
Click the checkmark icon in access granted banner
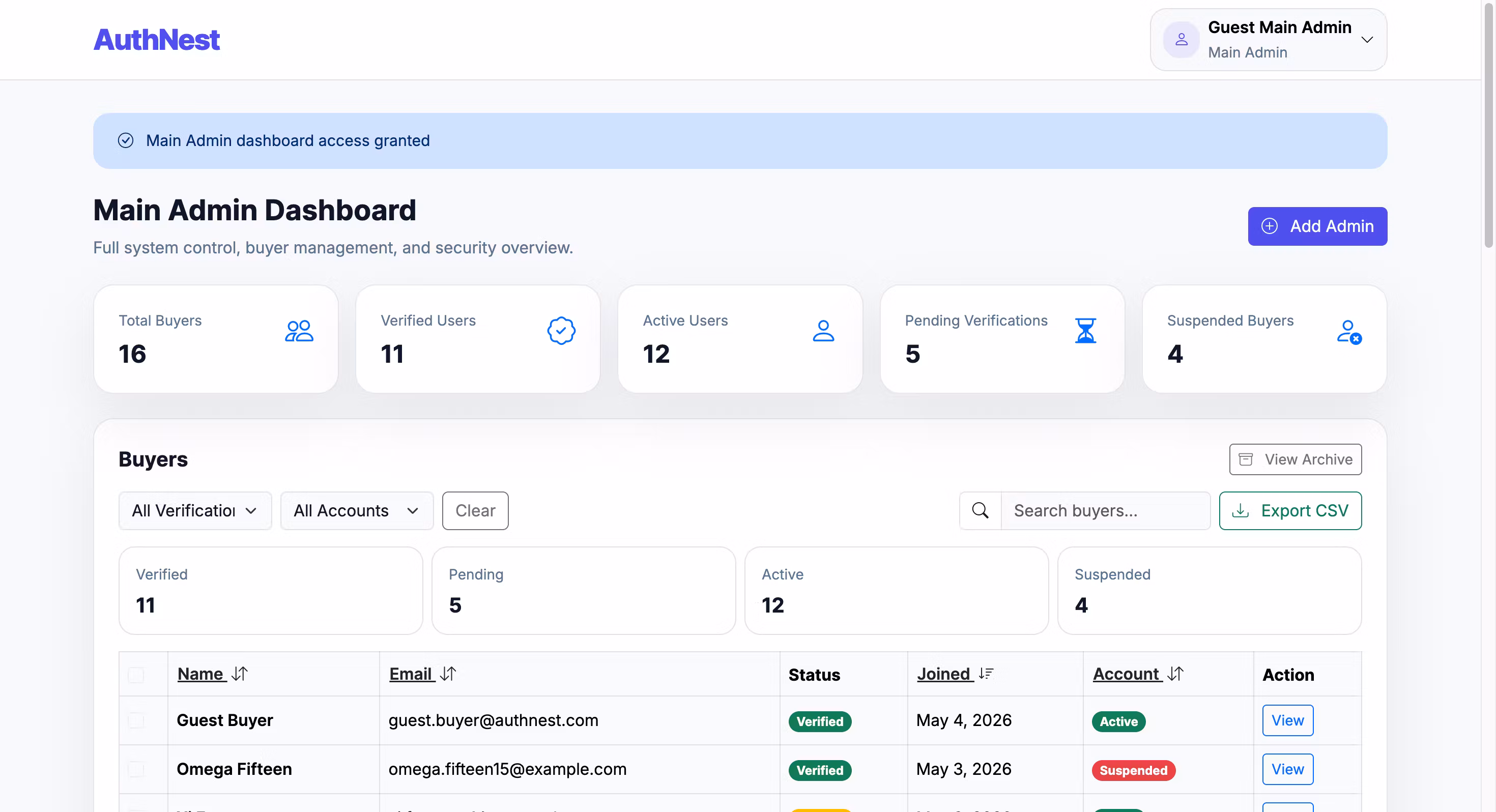(126, 140)
